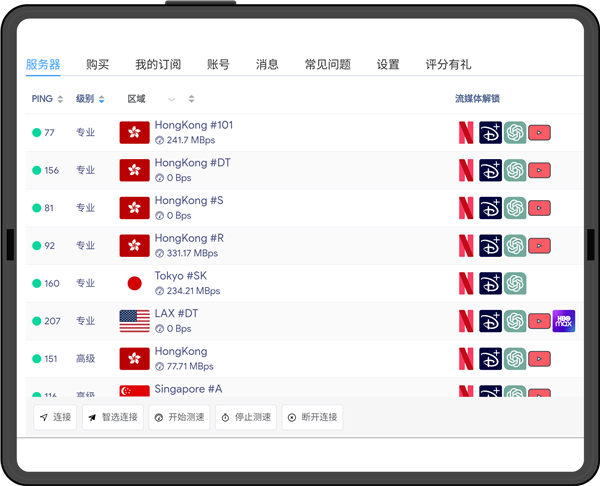Open the 购买 tab
This screenshot has height=486, width=600.
97,64
